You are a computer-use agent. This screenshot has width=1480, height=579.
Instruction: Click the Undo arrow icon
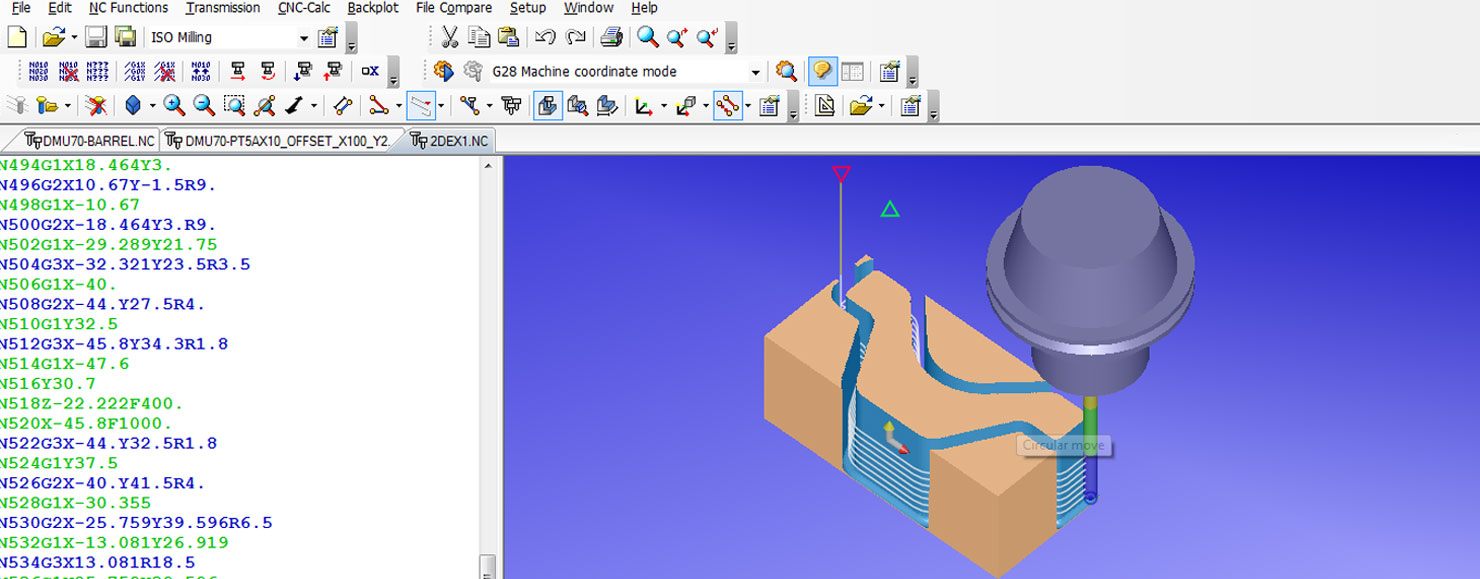click(545, 38)
